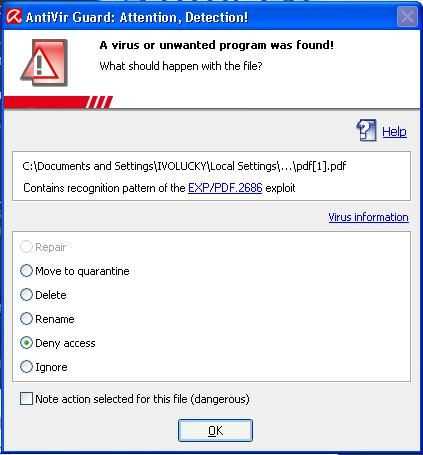Screen dimensions: 423x455
Task: Choose the Rename radio button
Action: pos(26,319)
